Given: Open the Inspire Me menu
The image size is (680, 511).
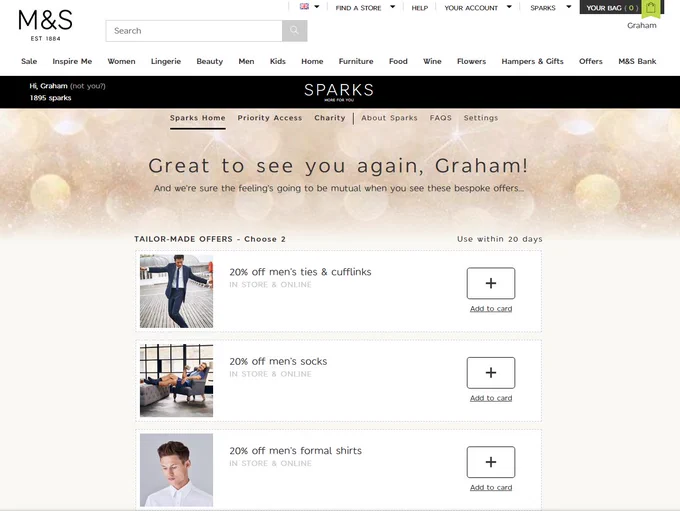Looking at the screenshot, I should point(72,61).
